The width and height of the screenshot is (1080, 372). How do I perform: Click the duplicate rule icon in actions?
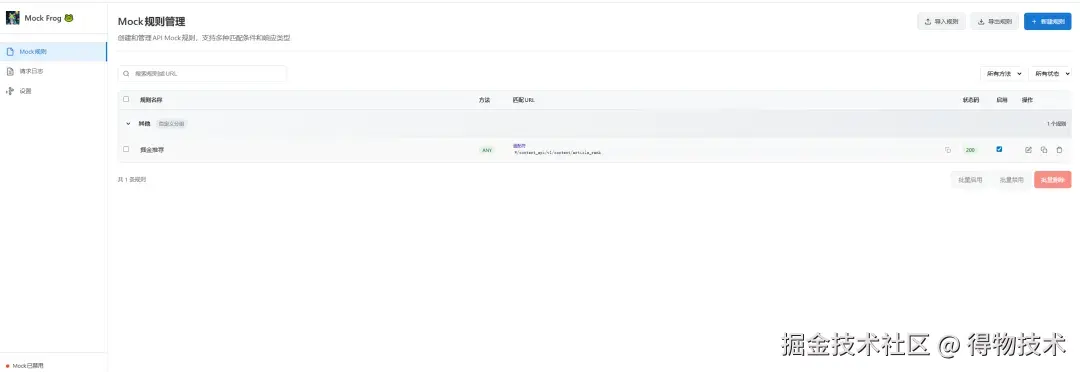click(1044, 149)
